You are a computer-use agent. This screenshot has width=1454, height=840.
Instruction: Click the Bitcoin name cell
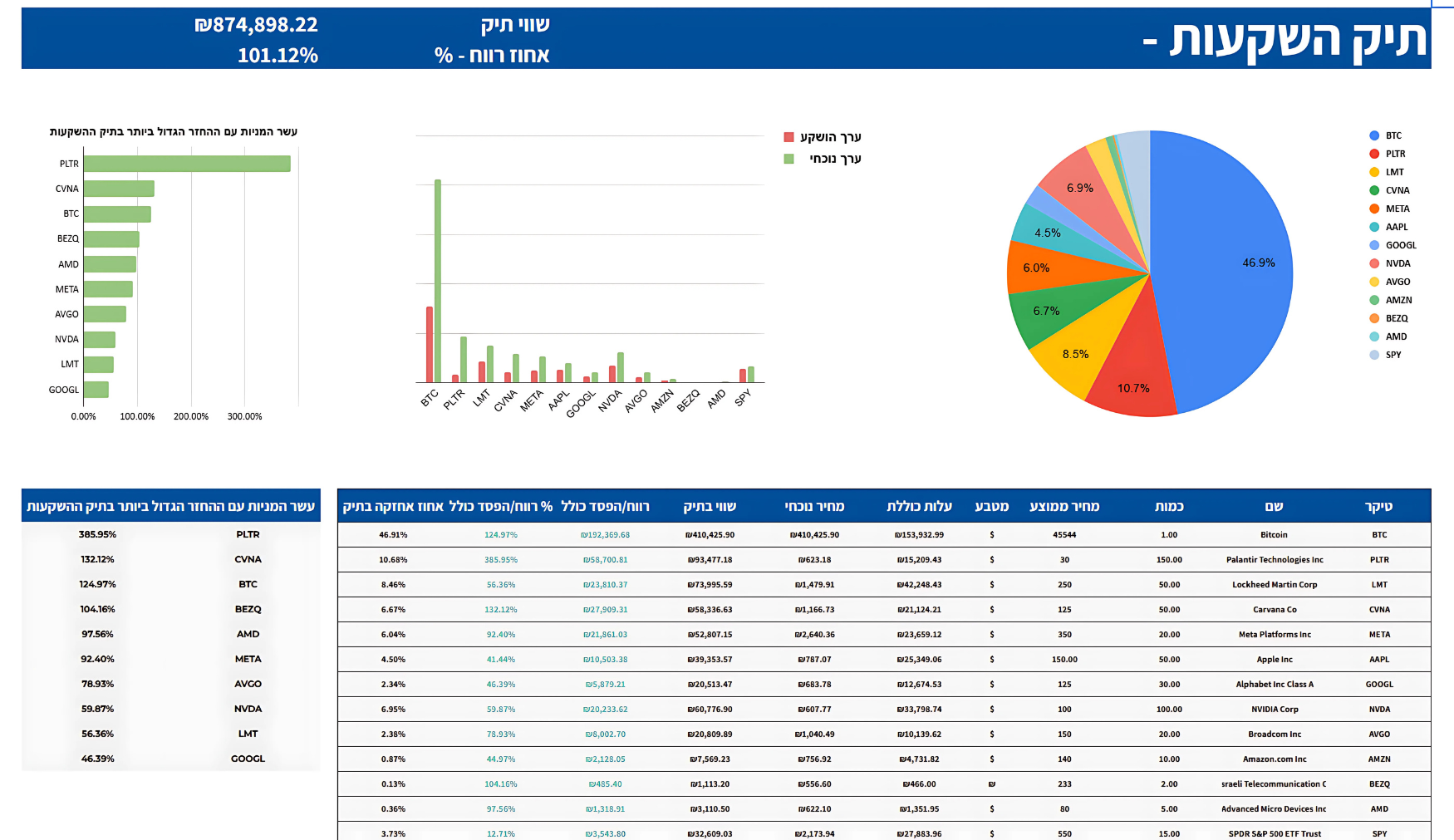pyautogui.click(x=1274, y=535)
